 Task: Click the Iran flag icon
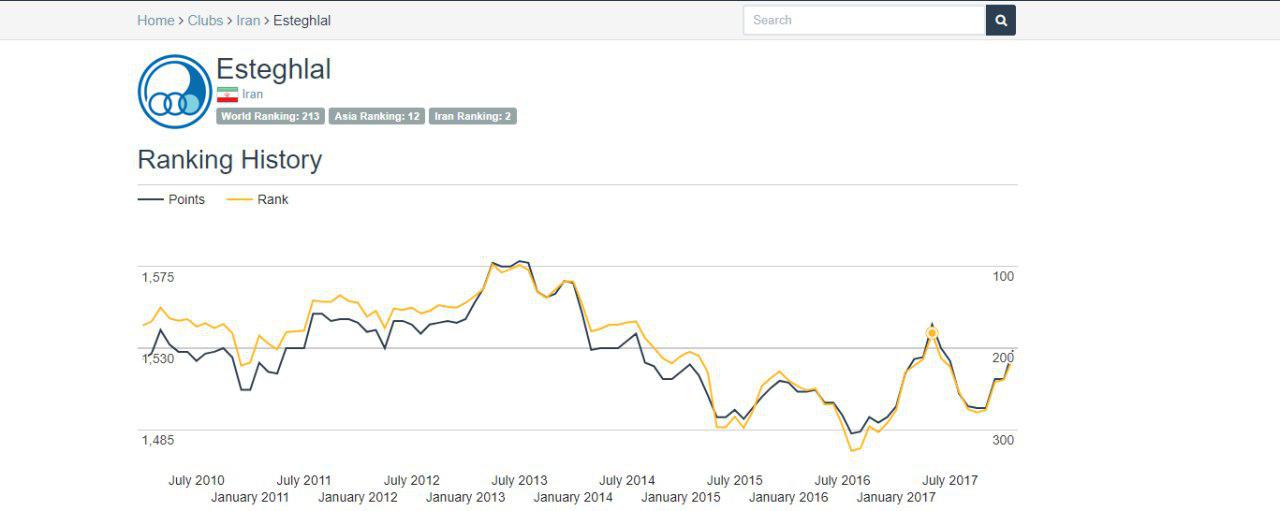[227, 94]
